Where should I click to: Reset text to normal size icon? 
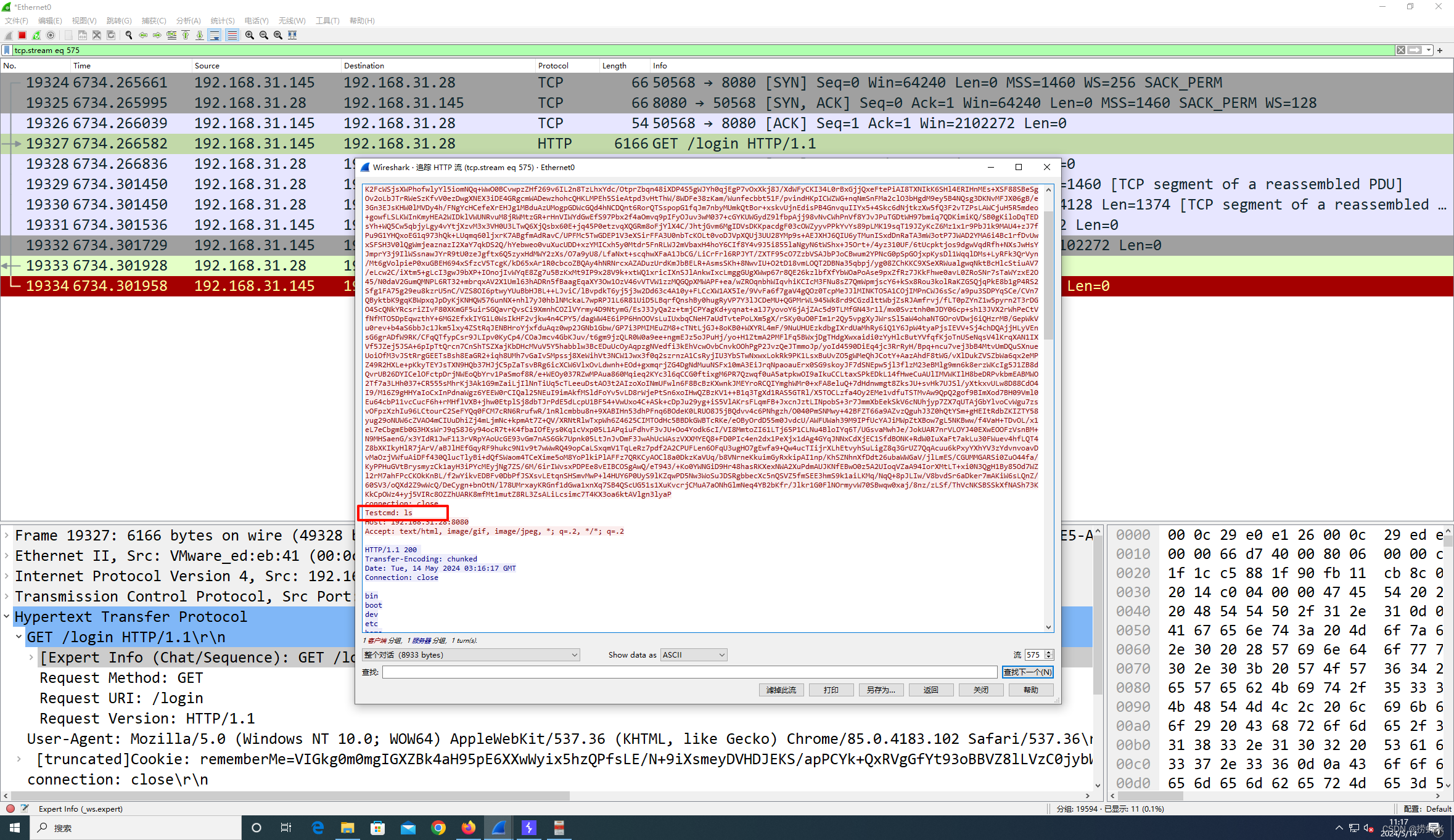(277, 35)
